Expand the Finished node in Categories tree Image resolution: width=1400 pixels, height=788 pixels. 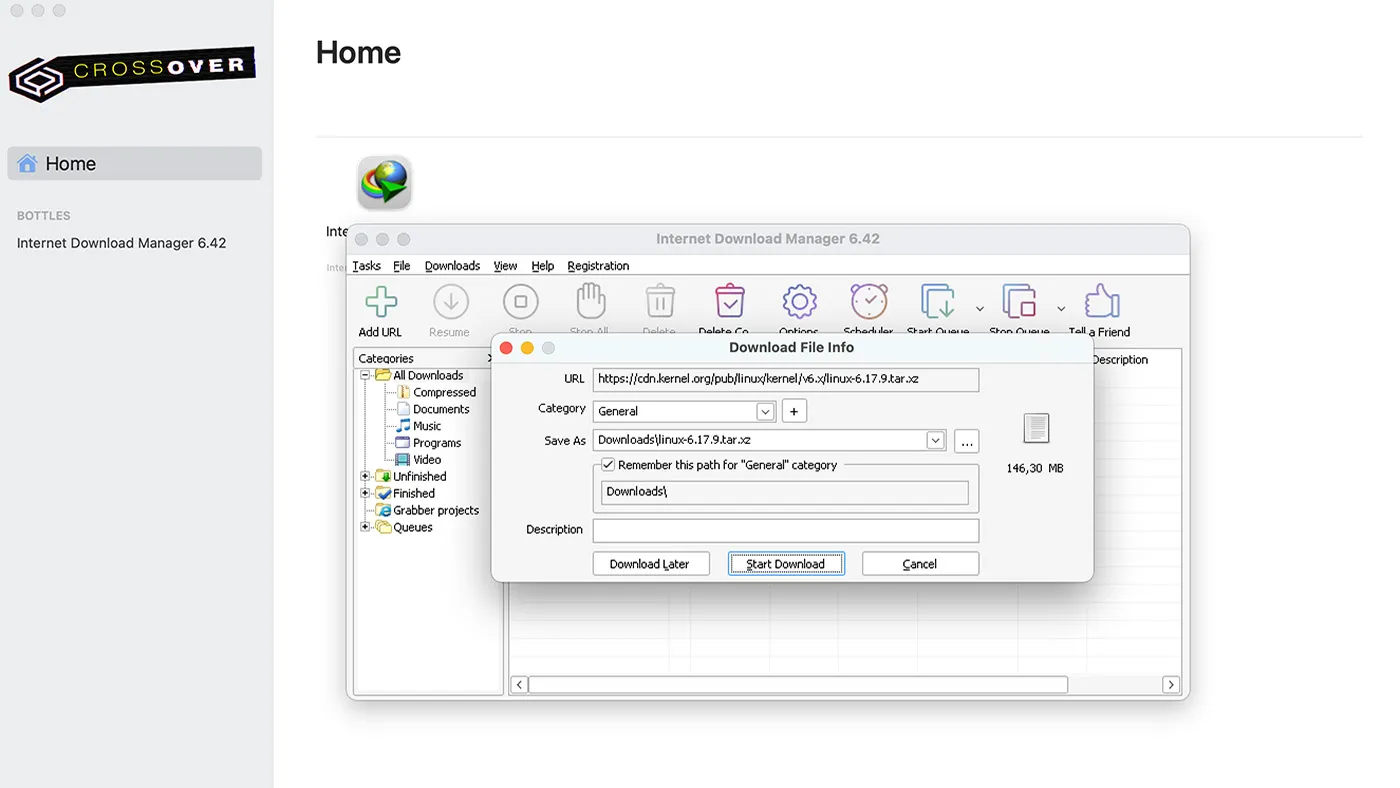pos(365,493)
